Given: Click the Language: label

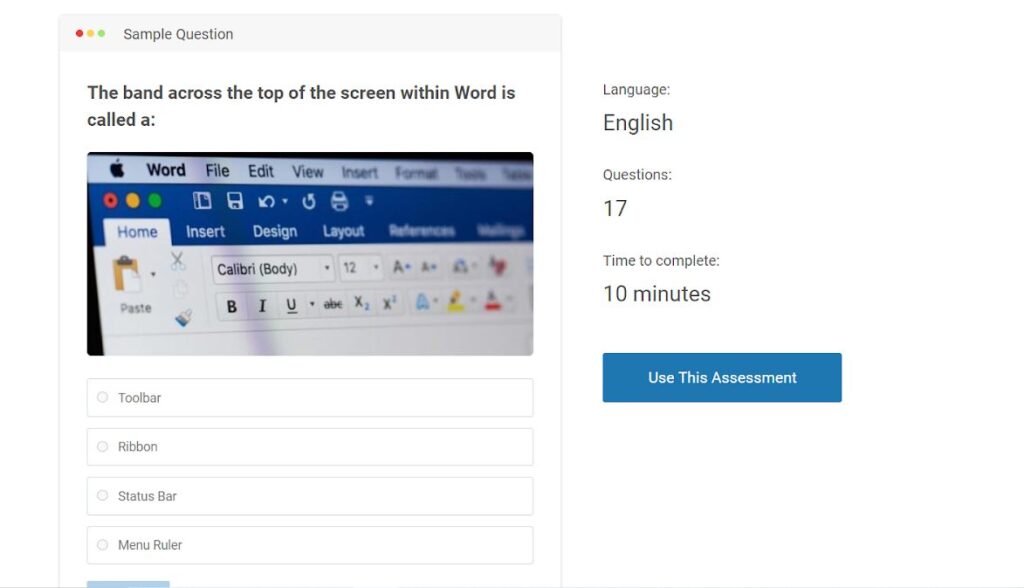Looking at the screenshot, I should (x=636, y=90).
